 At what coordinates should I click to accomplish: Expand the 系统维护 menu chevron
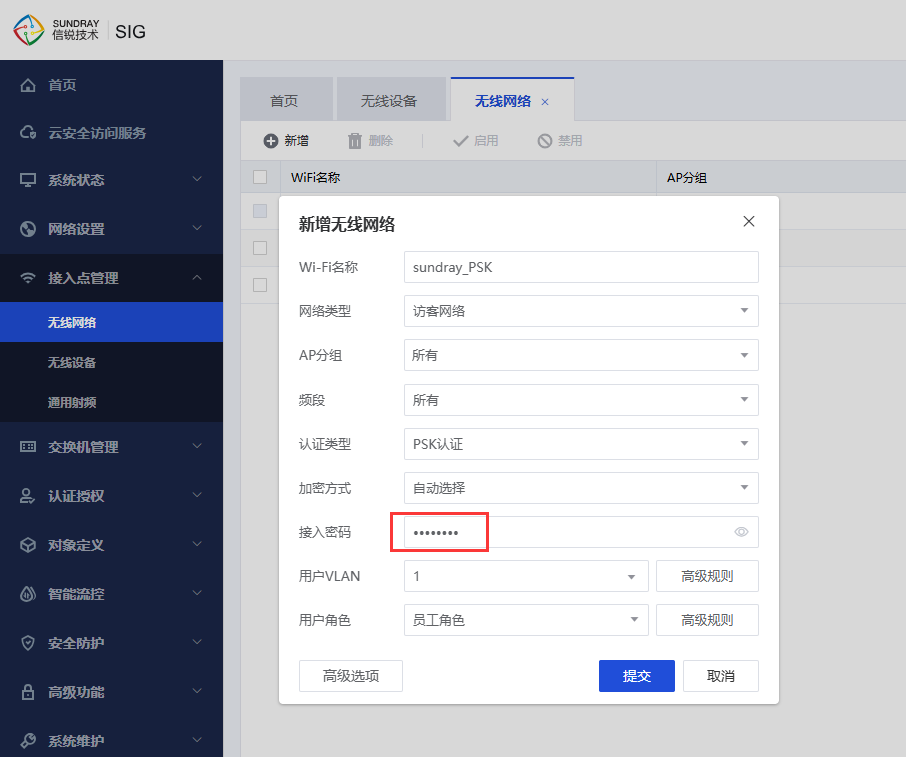coord(197,740)
